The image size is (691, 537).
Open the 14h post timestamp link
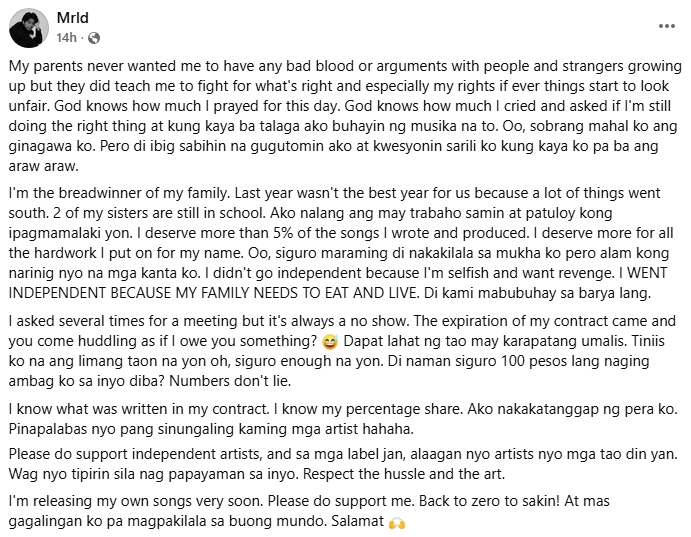click(67, 37)
